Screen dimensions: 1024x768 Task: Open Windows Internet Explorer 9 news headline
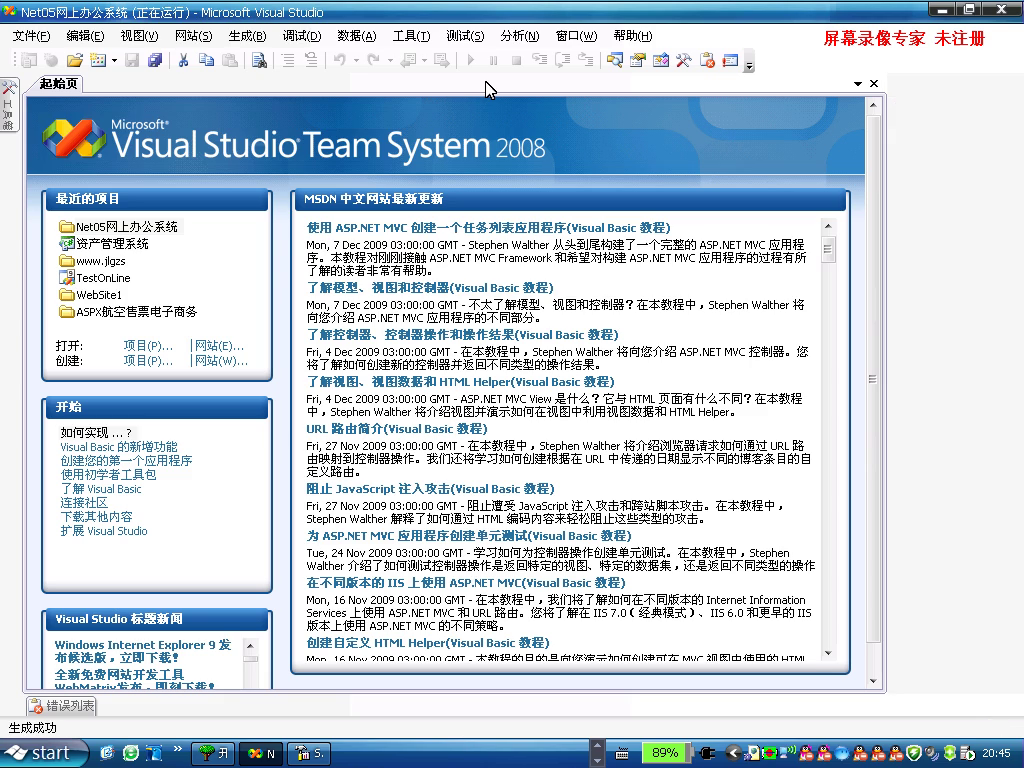click(143, 651)
